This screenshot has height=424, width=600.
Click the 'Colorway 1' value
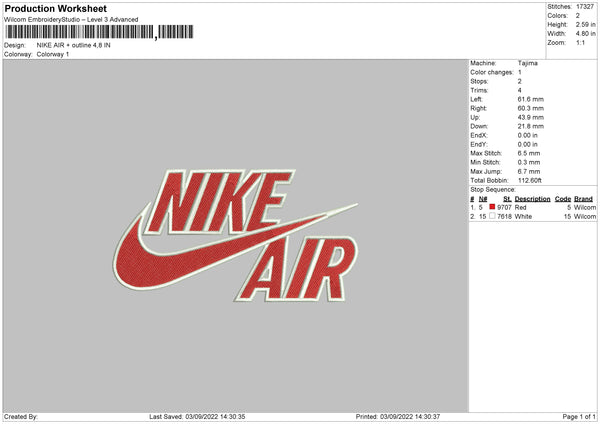53,54
